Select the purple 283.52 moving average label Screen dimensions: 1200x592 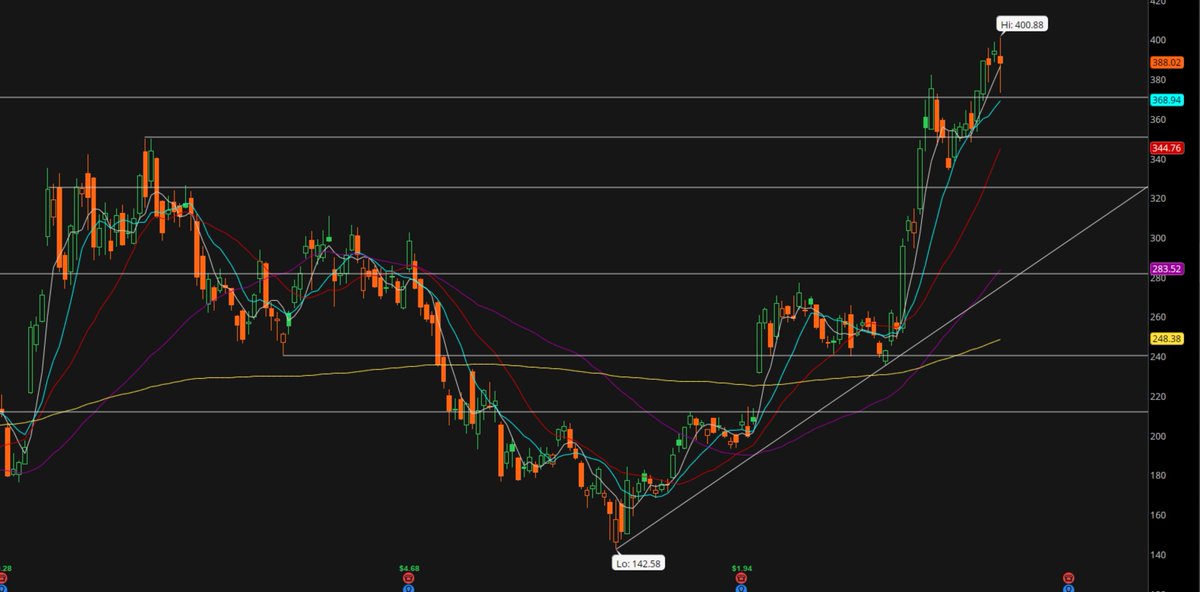(1166, 268)
